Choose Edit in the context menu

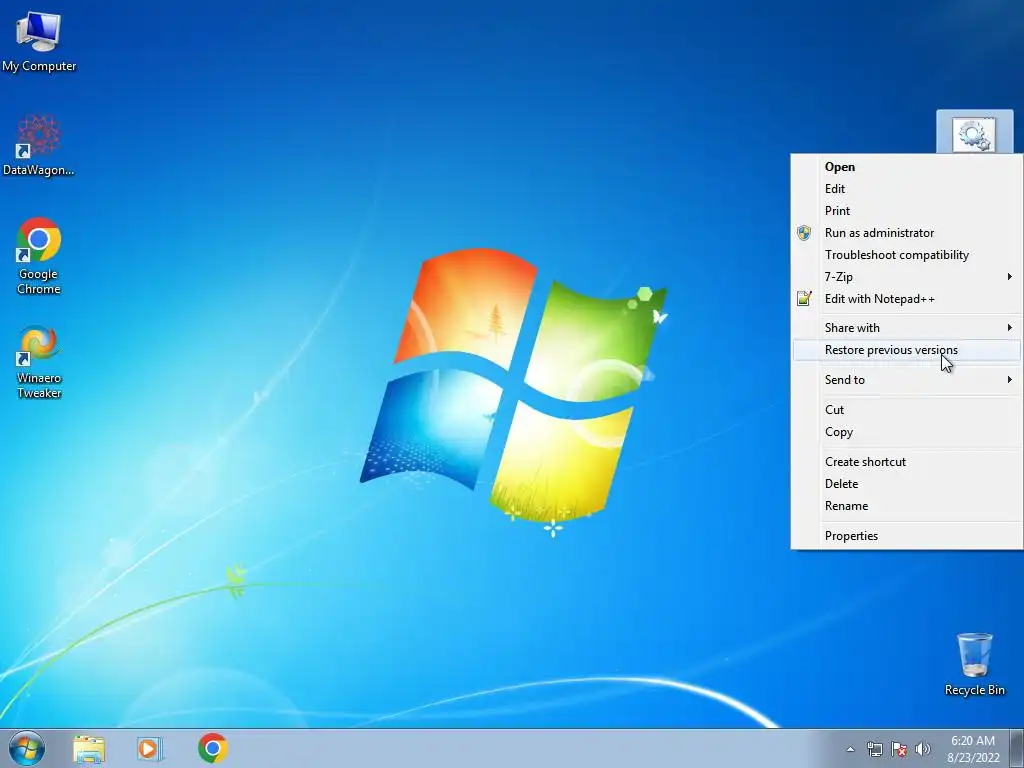907,189
